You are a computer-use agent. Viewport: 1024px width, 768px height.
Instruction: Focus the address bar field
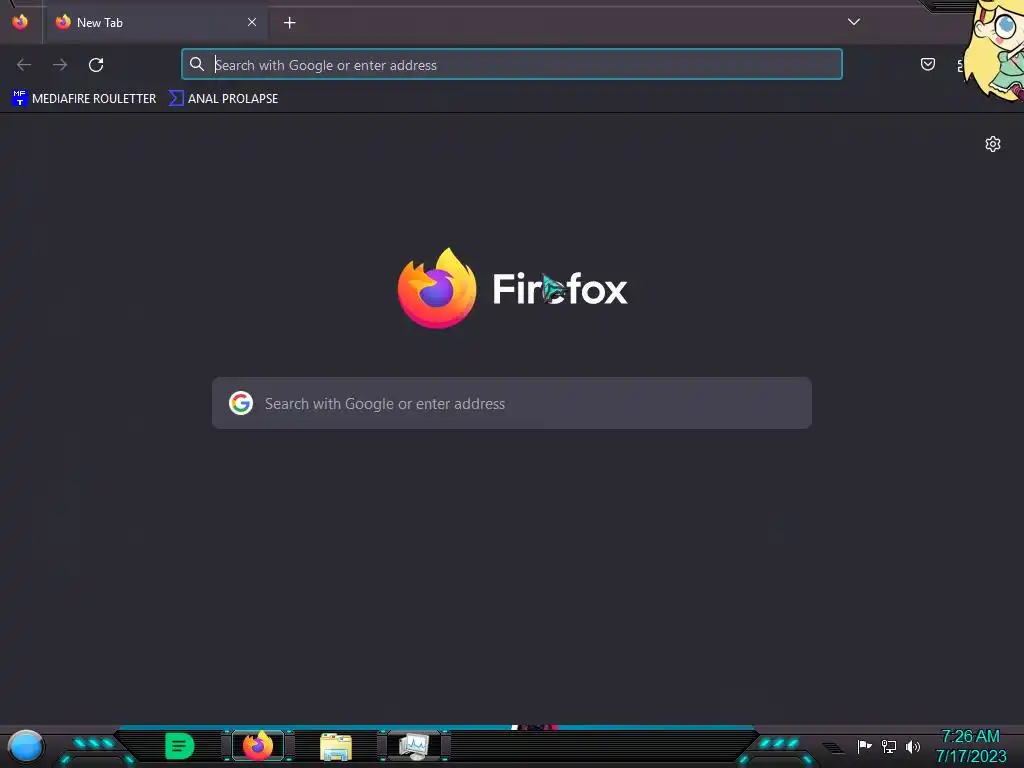coord(512,65)
